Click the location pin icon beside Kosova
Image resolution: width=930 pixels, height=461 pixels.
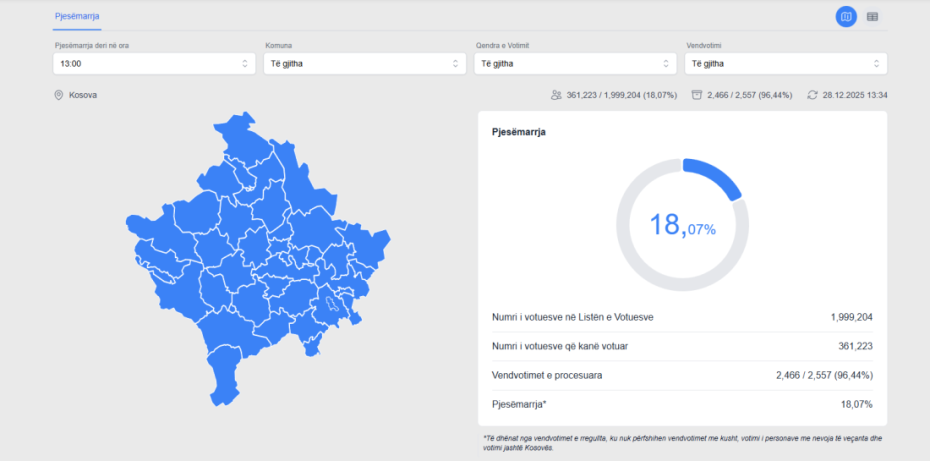click(x=59, y=95)
